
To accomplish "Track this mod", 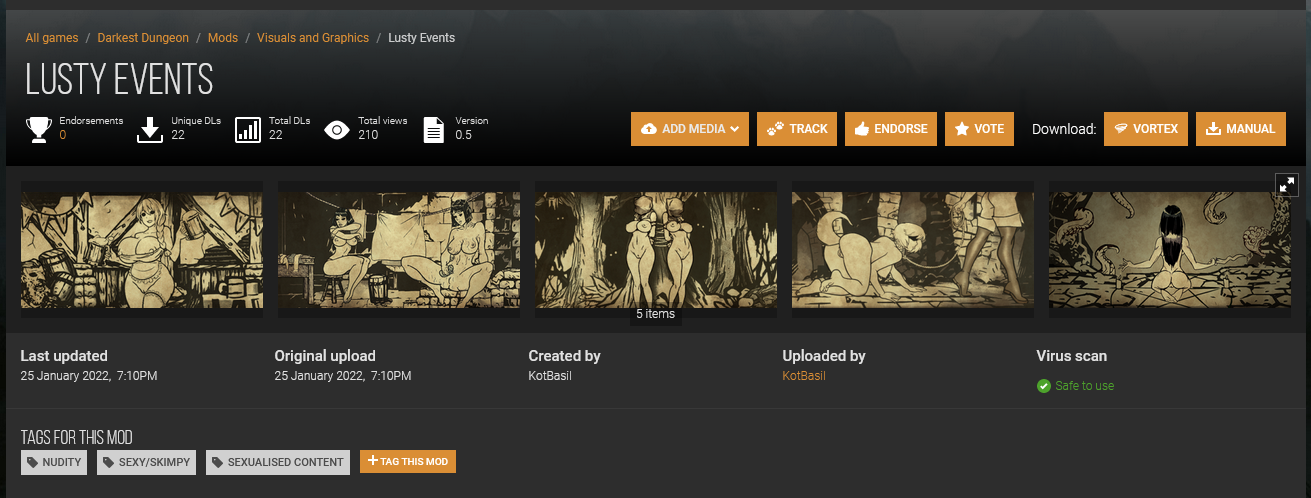I will [798, 129].
